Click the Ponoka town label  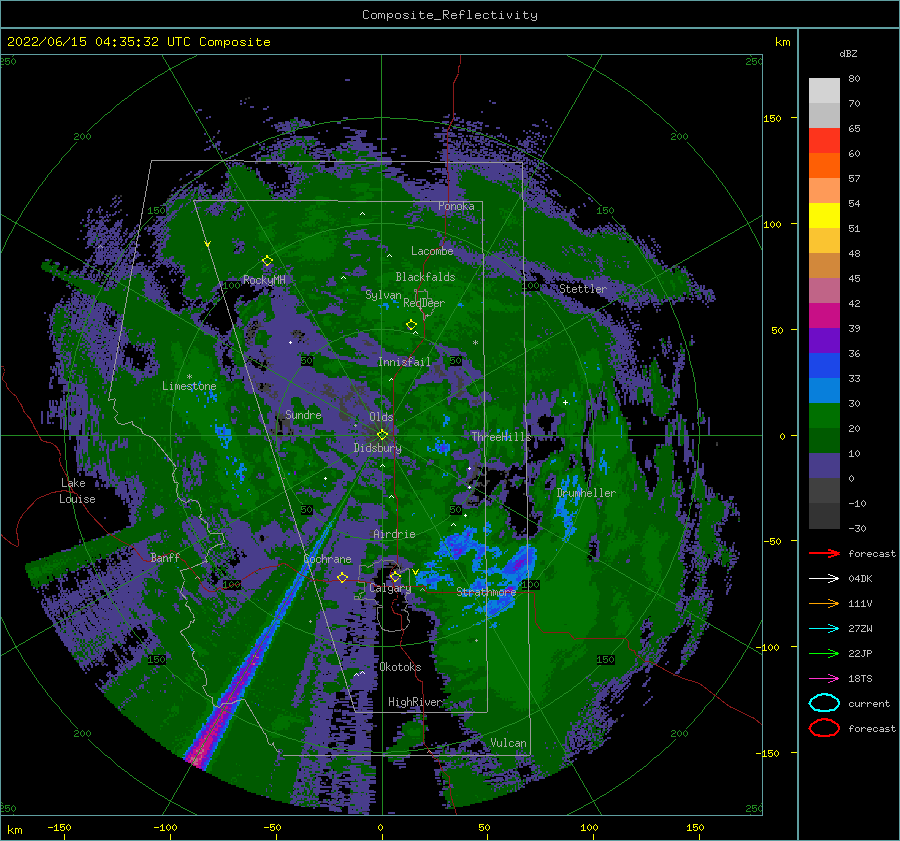click(x=456, y=206)
